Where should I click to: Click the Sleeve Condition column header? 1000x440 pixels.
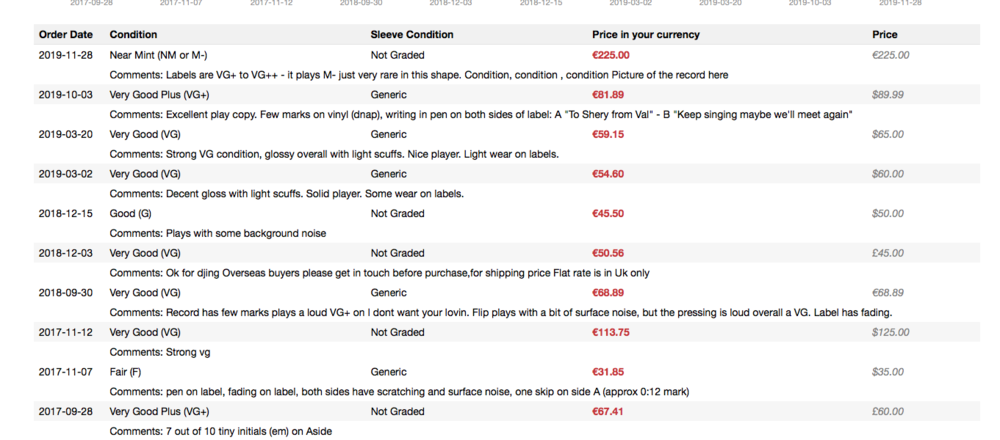tap(412, 34)
